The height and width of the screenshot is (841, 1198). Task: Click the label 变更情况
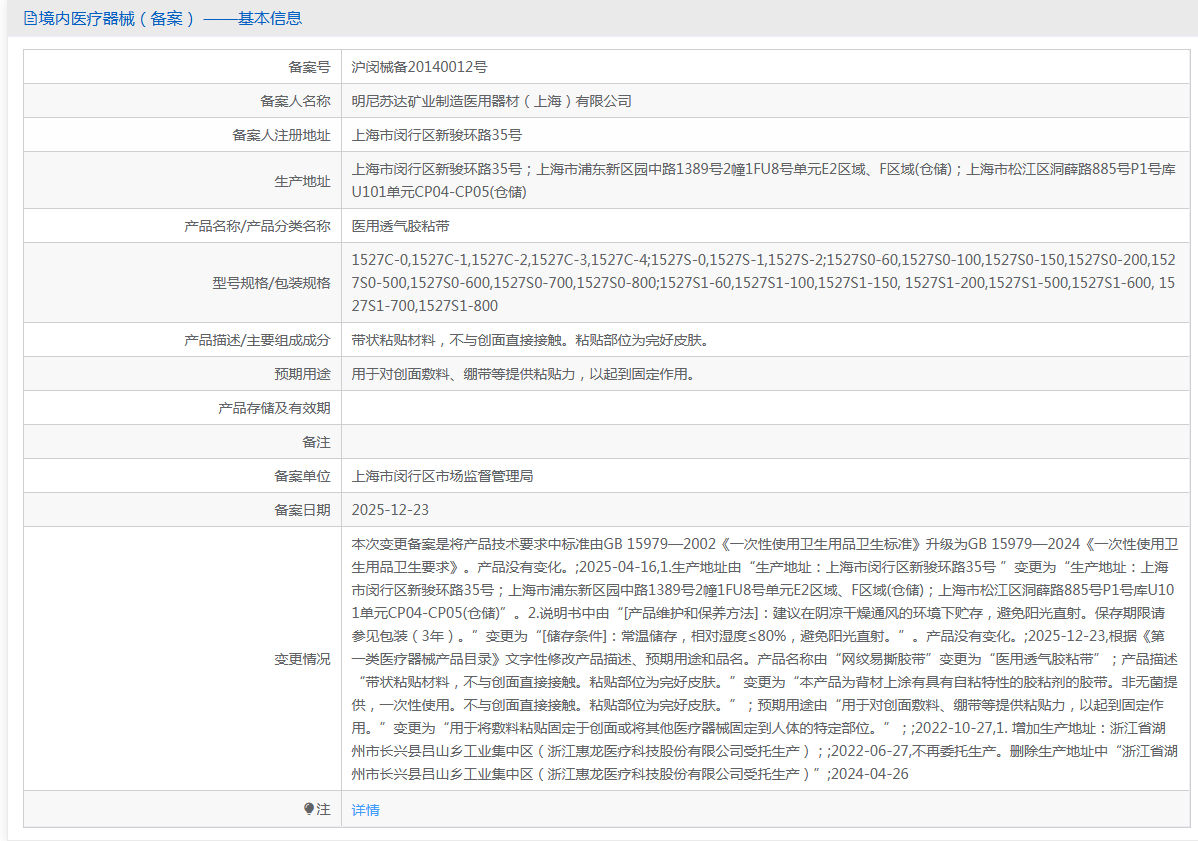pos(302,659)
